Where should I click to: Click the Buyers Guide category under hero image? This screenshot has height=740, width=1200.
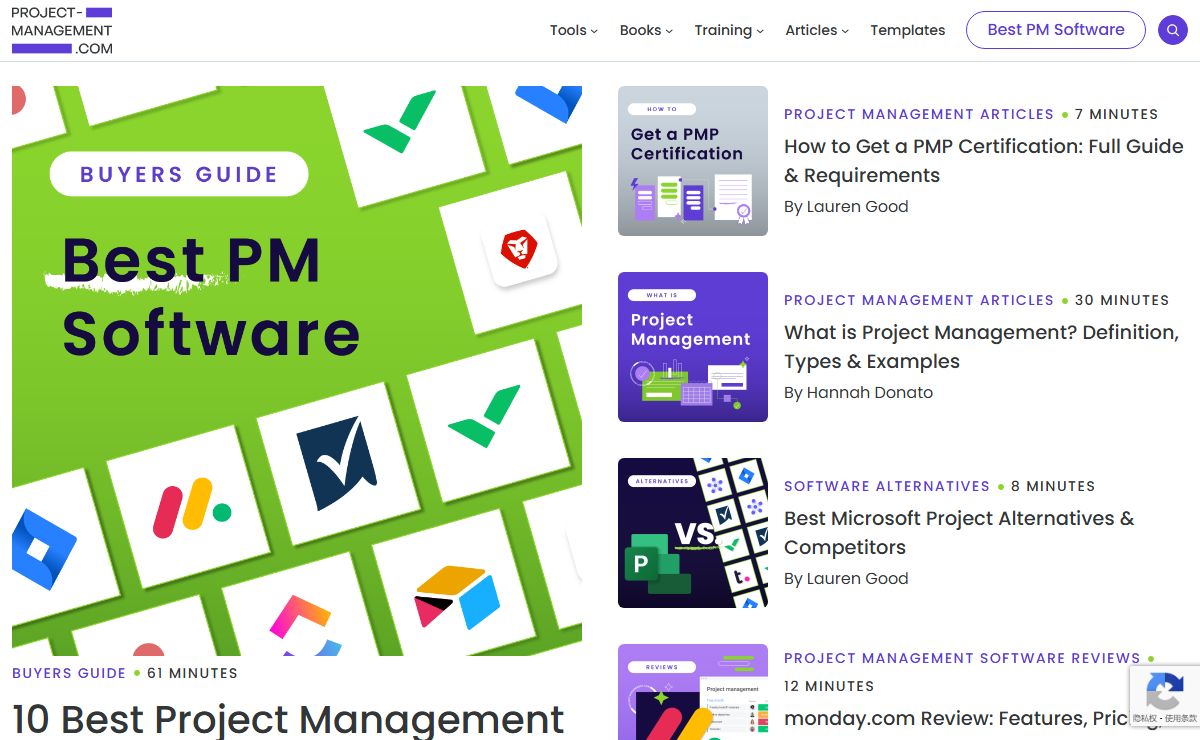[x=69, y=673]
